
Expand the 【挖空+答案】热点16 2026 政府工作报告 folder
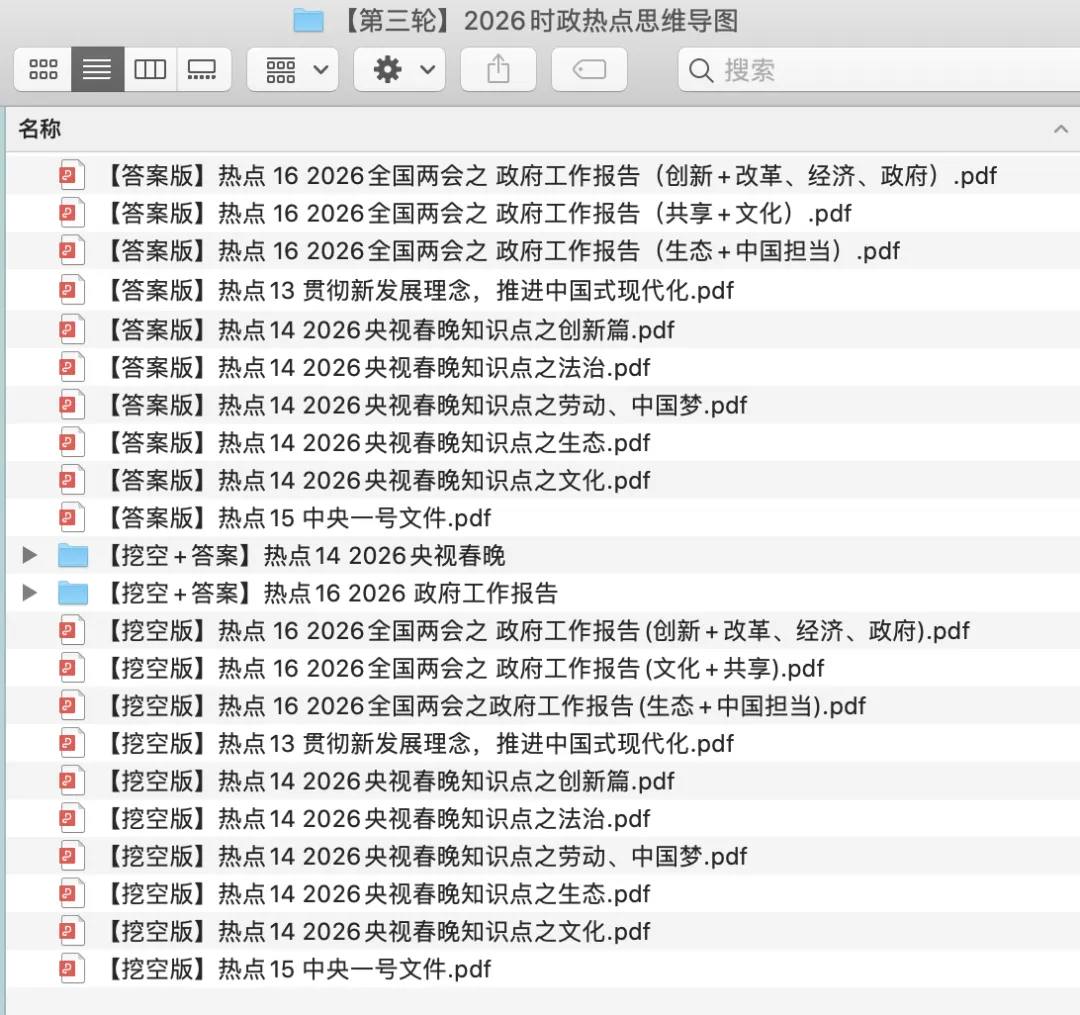click(28, 593)
